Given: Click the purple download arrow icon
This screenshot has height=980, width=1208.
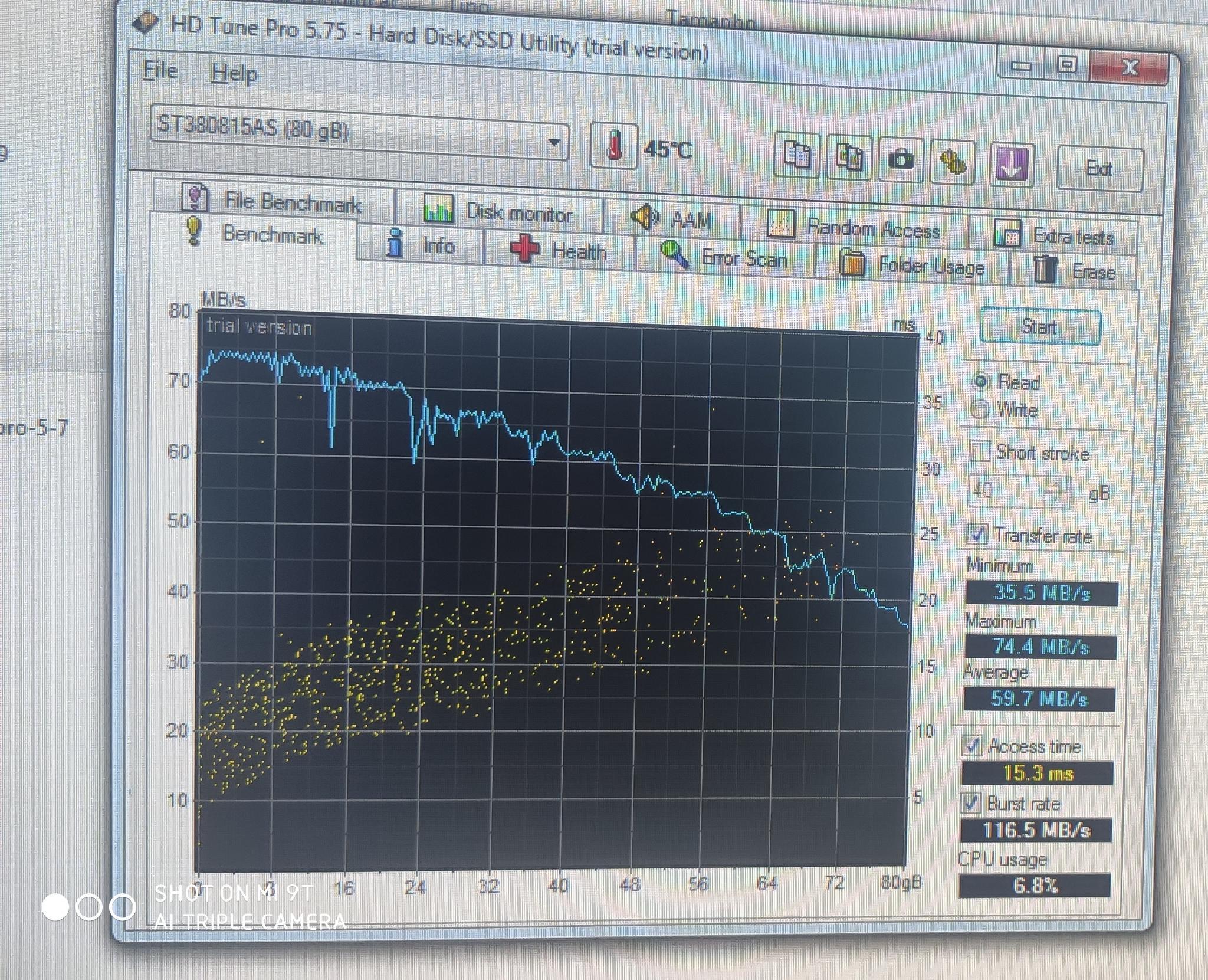Looking at the screenshot, I should (x=1011, y=165).
